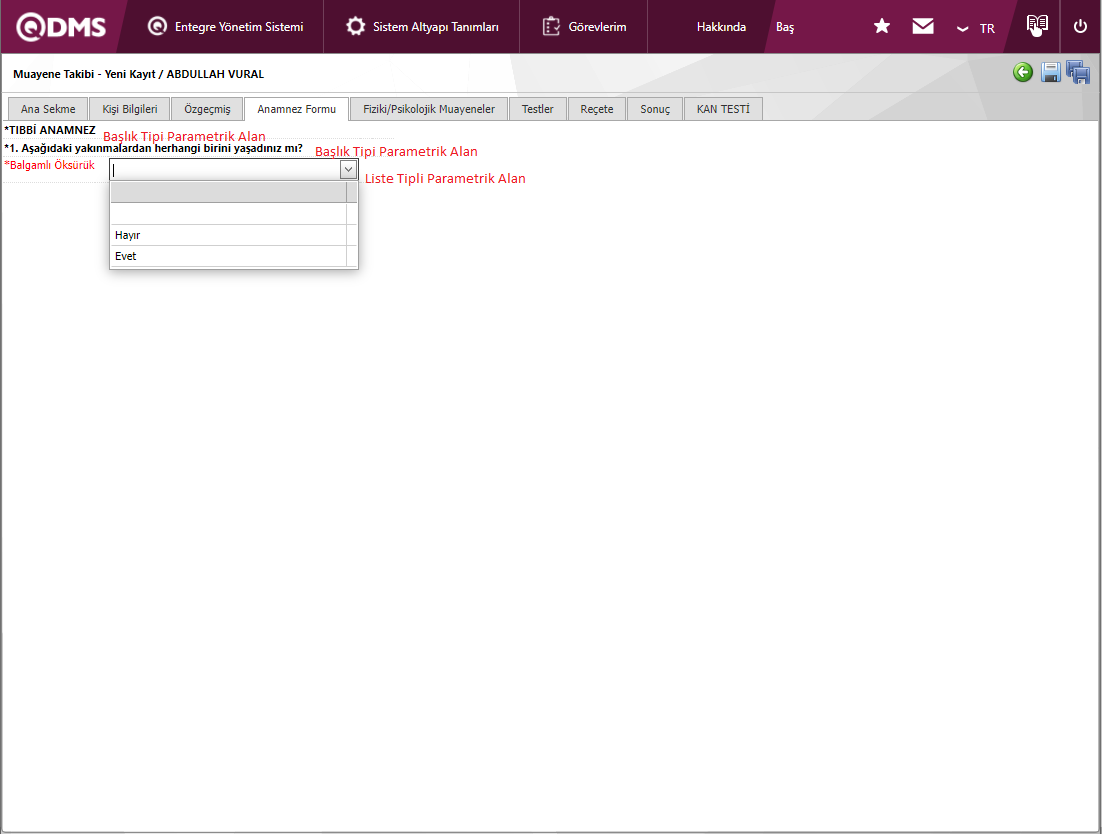Screen dimensions: 1102x834
Task: Open the TR language dropdown
Action: coord(976,28)
